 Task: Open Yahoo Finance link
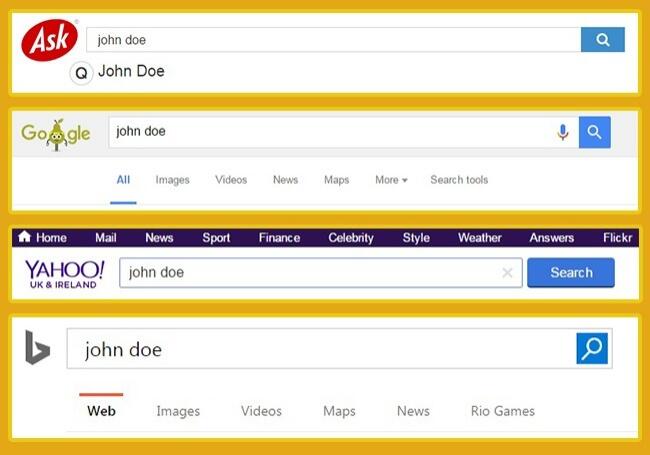click(279, 237)
